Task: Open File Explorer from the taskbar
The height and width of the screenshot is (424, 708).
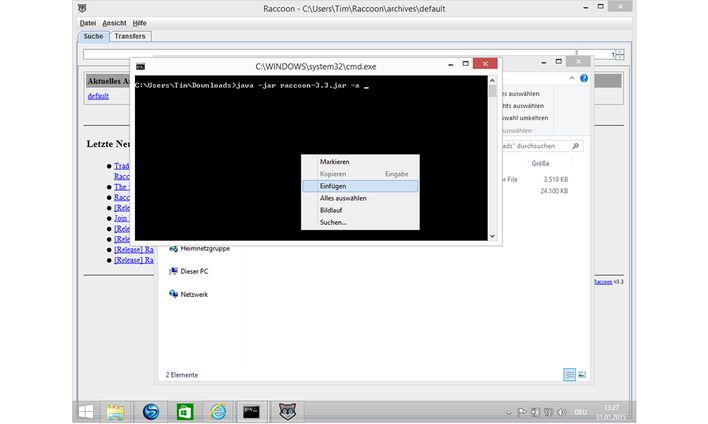Action: [x=115, y=412]
